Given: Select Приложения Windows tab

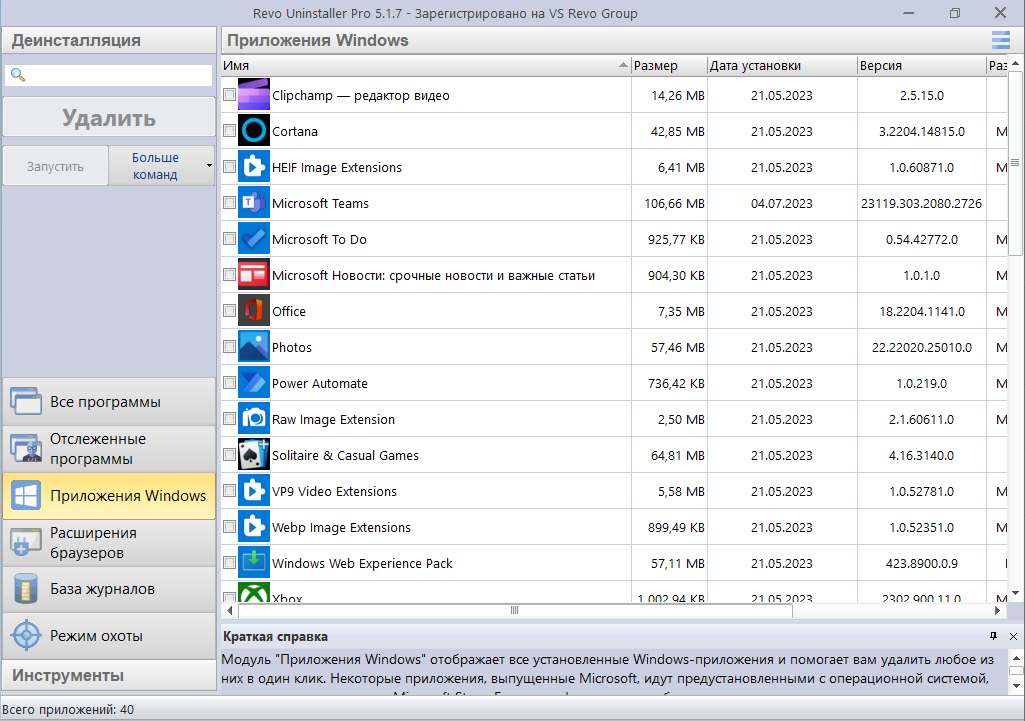Looking at the screenshot, I should coord(109,496).
